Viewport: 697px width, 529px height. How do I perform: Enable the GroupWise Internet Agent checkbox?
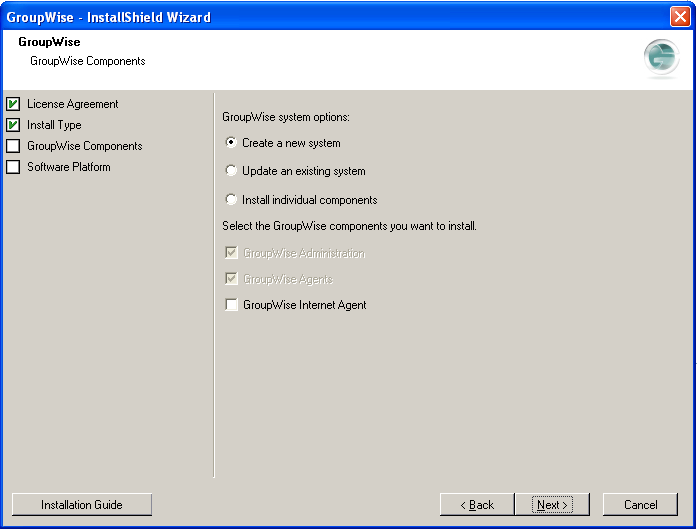point(231,305)
